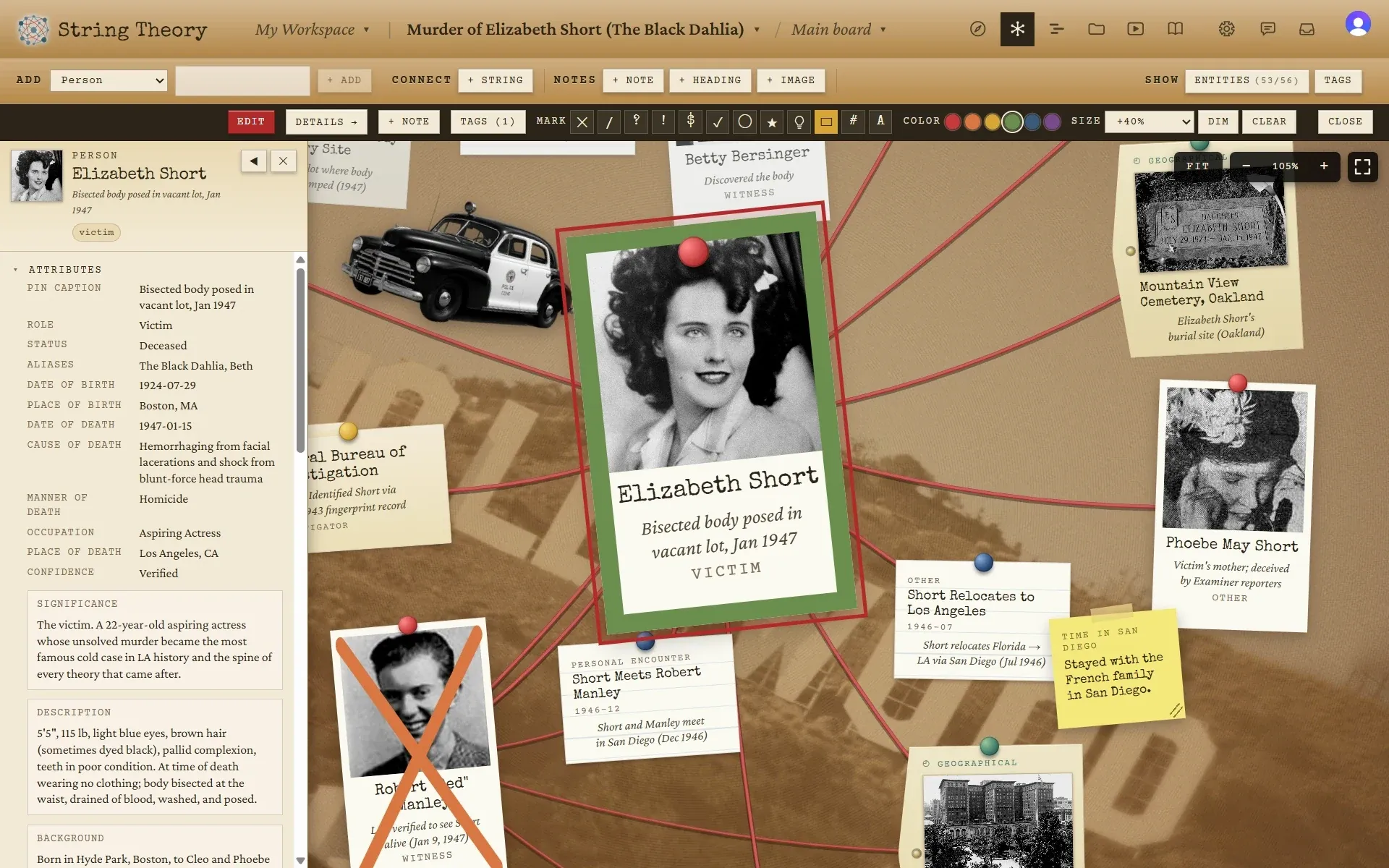
Task: Open the folder files icon
Action: (1096, 29)
